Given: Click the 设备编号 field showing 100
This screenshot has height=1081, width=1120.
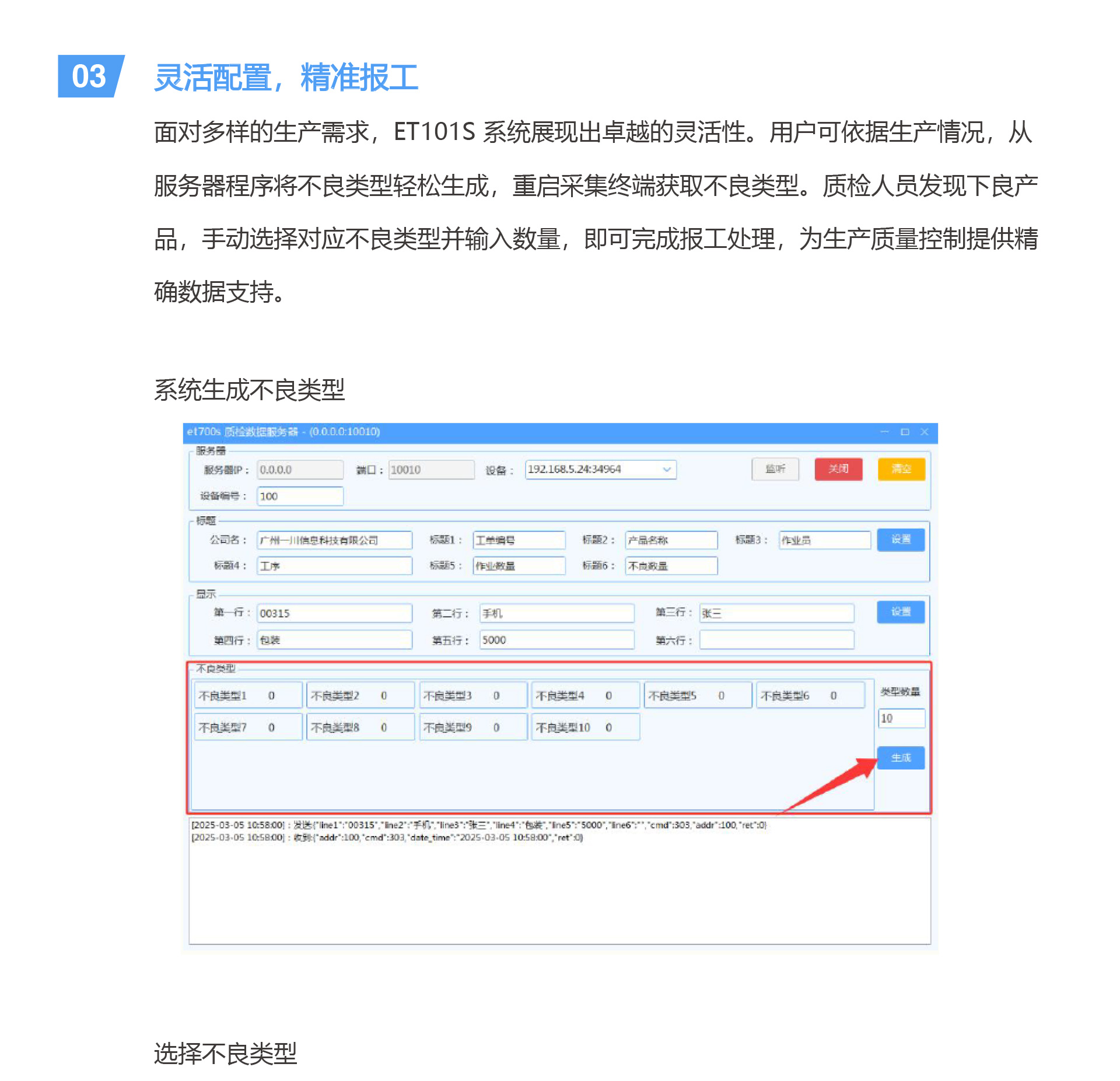Looking at the screenshot, I should click(300, 496).
